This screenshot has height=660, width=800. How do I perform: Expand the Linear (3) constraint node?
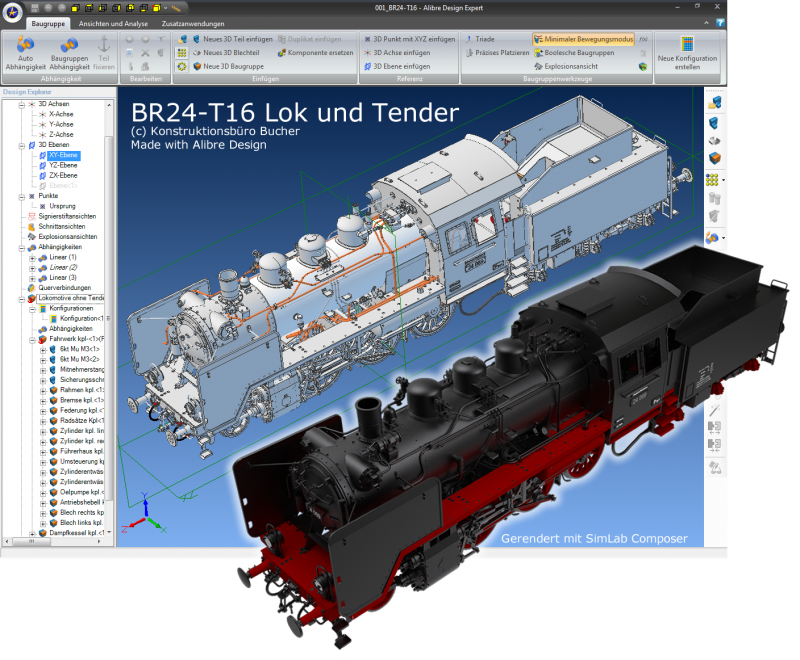pyautogui.click(x=32, y=278)
